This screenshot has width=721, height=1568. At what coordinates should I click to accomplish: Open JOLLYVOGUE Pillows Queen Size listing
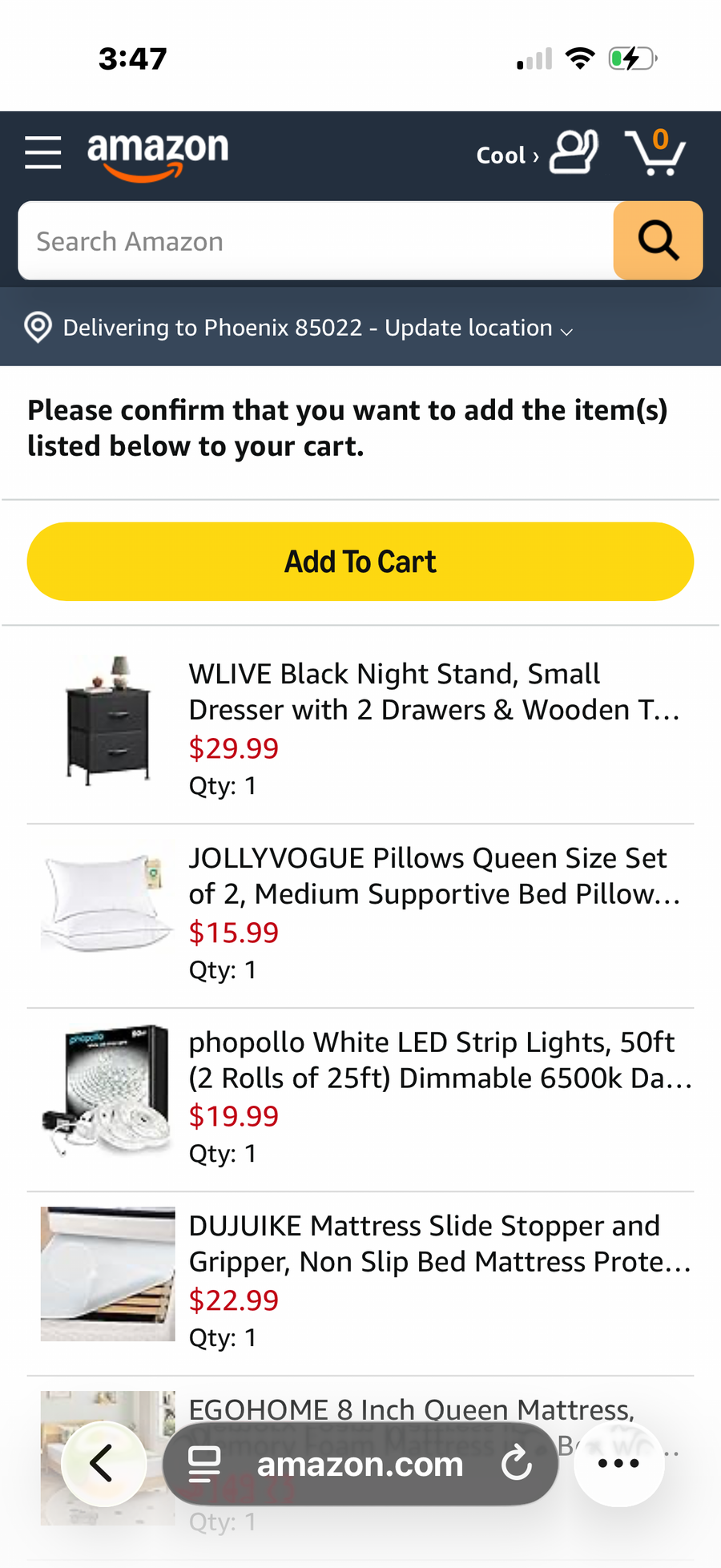[433, 876]
